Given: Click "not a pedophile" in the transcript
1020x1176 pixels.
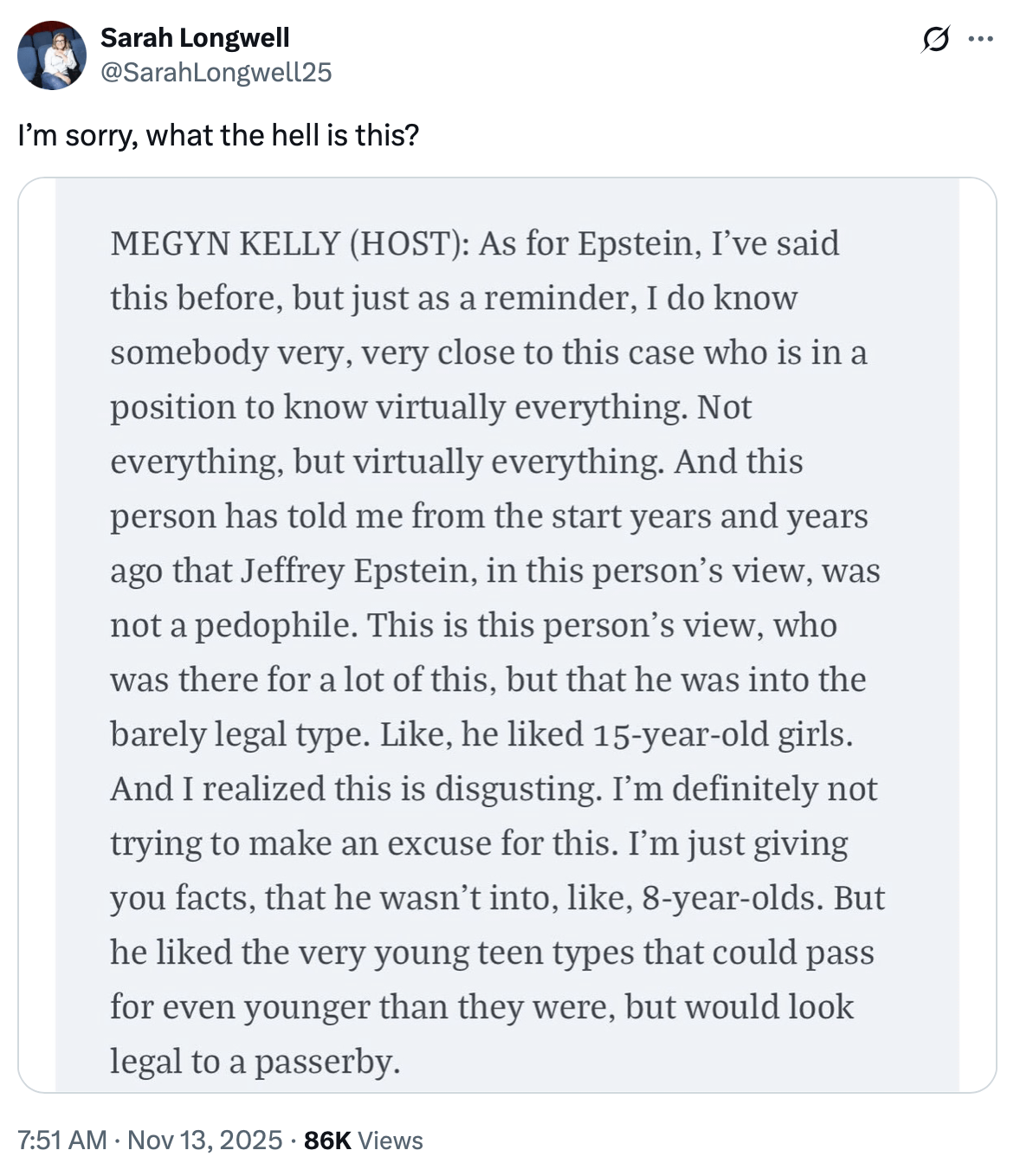Looking at the screenshot, I should [233, 625].
